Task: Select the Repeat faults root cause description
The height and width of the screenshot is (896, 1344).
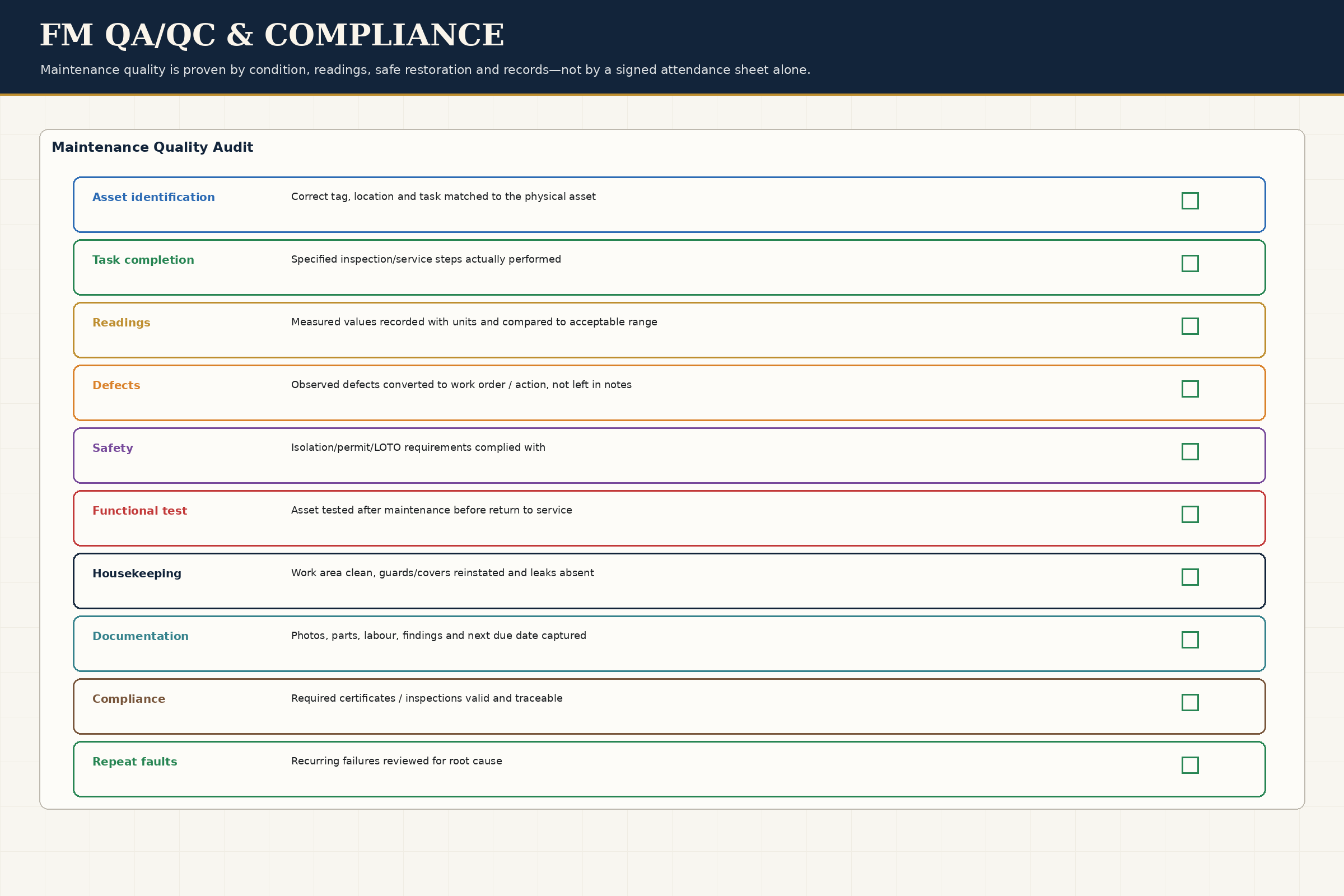Action: 396,761
